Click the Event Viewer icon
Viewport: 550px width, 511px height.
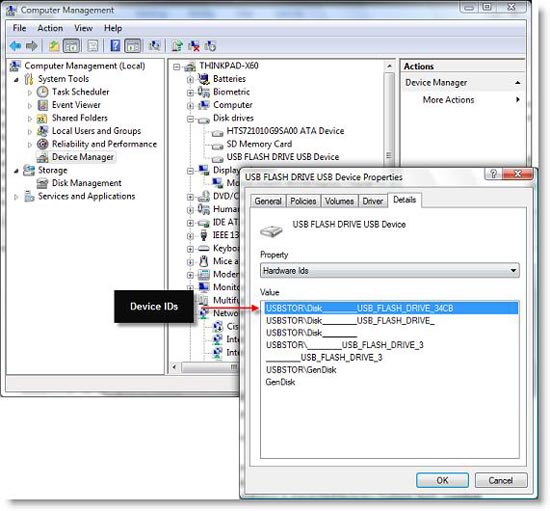tap(42, 105)
